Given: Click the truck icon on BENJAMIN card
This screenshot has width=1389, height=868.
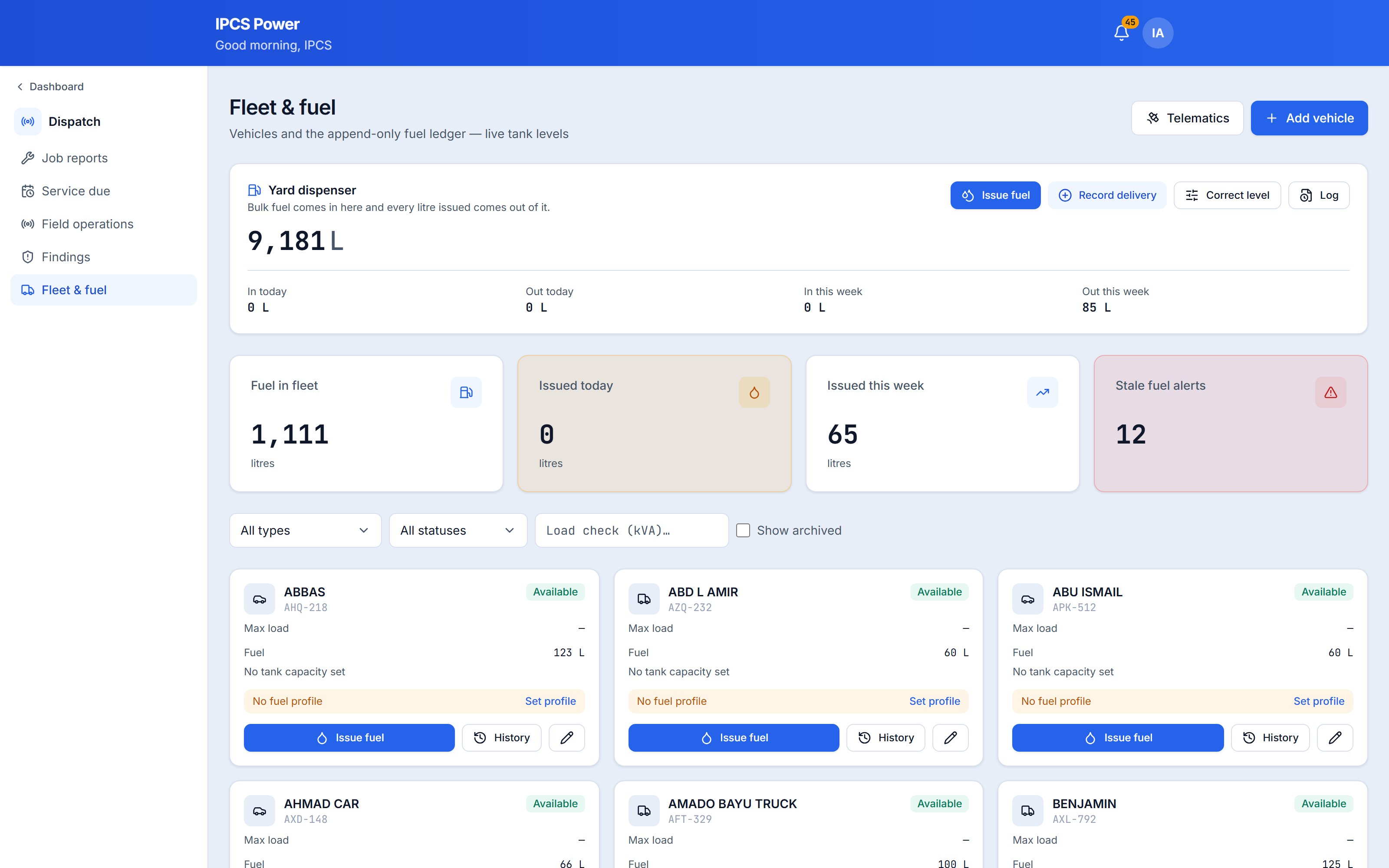Looking at the screenshot, I should 1027,811.
